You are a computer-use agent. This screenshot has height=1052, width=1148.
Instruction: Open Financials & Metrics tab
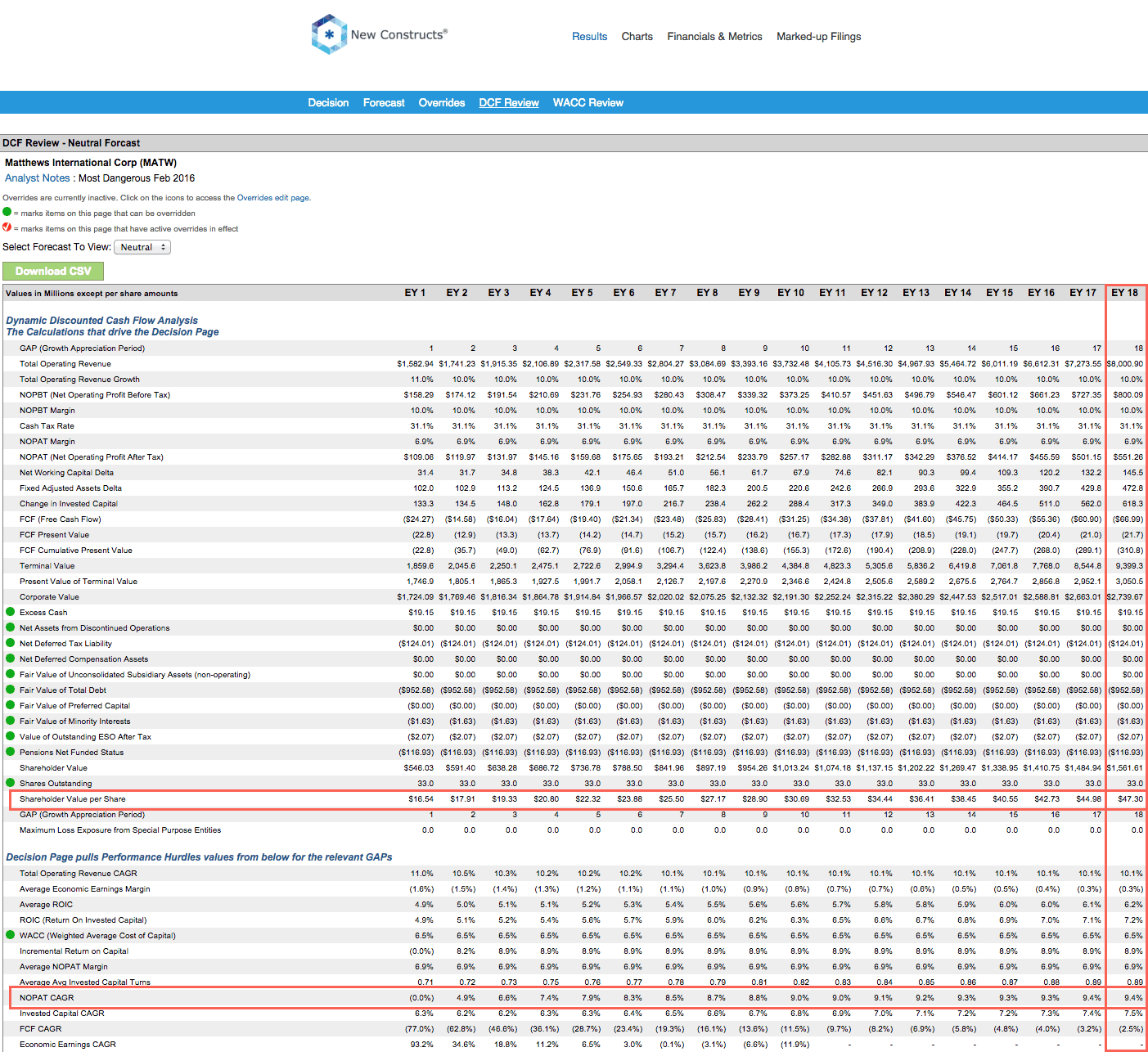click(x=714, y=37)
